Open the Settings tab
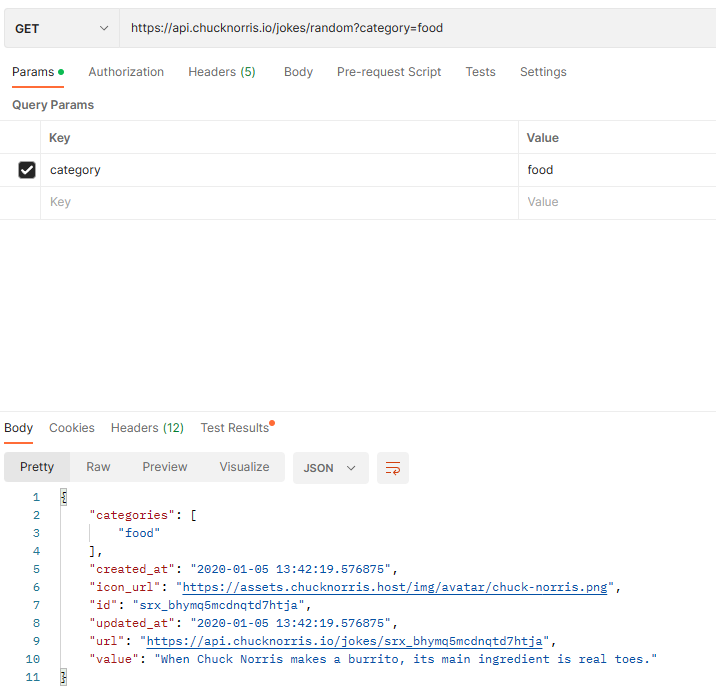This screenshot has width=716, height=692. [x=543, y=72]
